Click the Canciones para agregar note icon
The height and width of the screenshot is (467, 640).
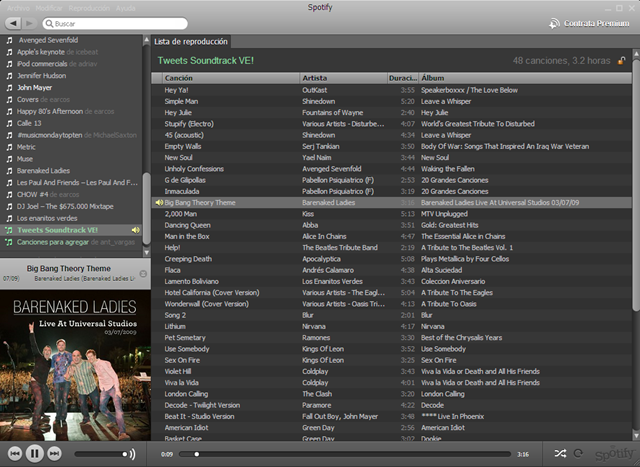click(9, 242)
